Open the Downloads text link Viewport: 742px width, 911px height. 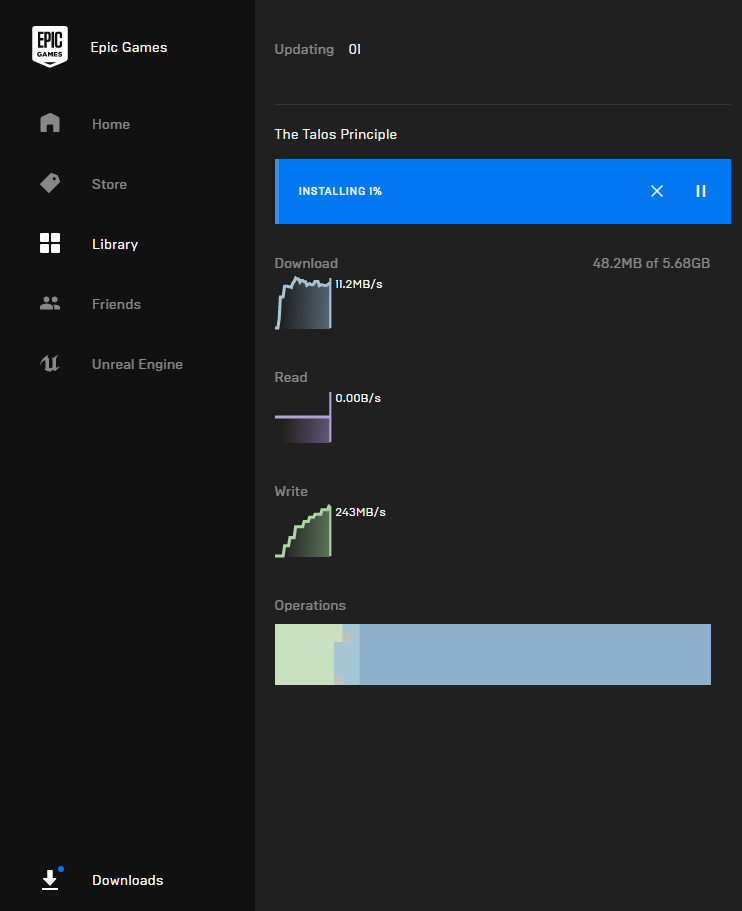click(x=127, y=880)
